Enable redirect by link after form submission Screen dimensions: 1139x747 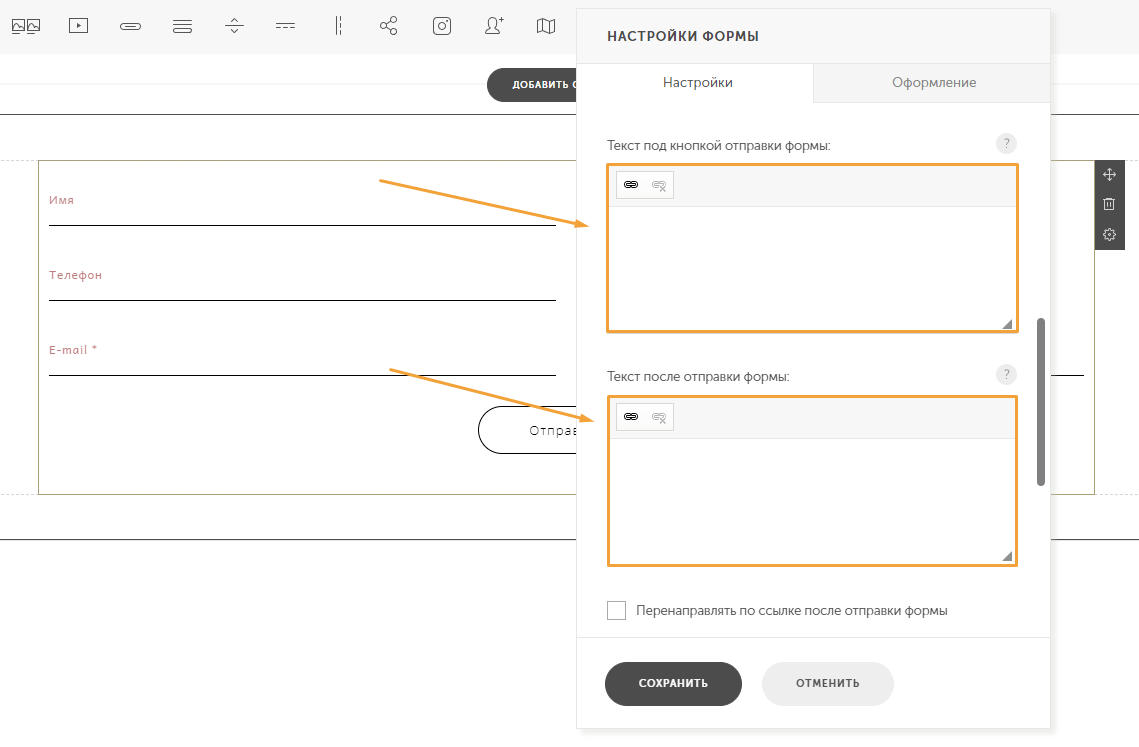(617, 610)
